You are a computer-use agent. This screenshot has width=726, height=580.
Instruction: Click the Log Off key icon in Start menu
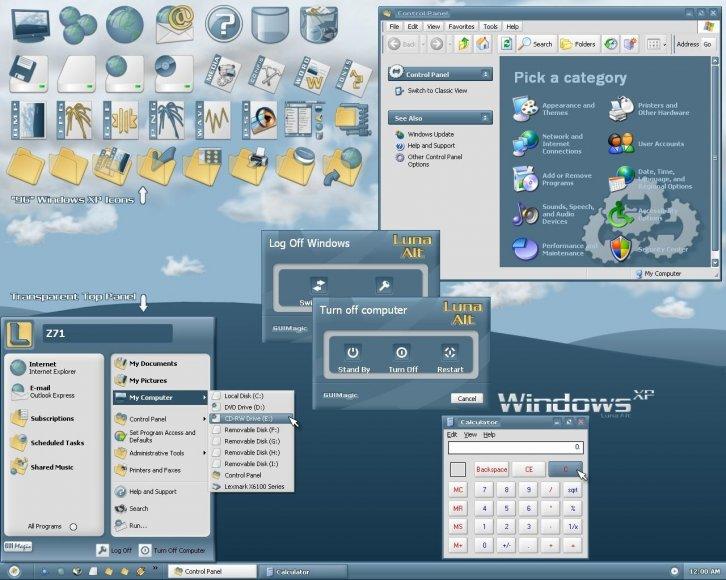tap(102, 550)
